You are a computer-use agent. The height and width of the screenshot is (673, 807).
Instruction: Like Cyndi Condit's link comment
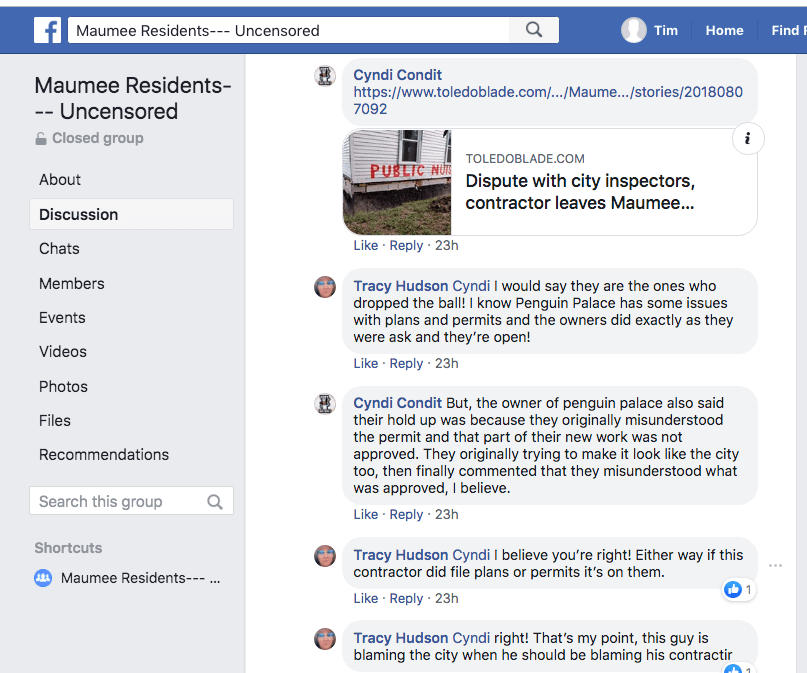click(x=365, y=245)
